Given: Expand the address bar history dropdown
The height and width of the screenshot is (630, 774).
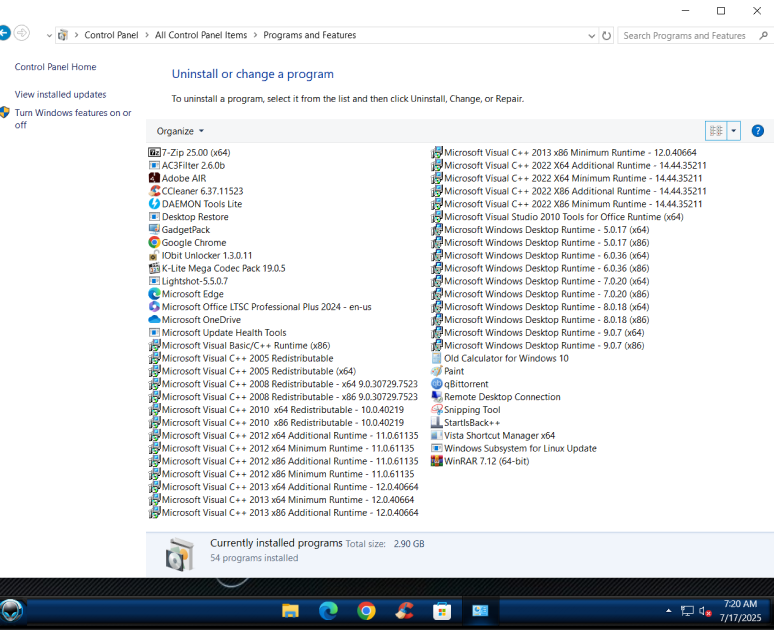Looking at the screenshot, I should pyautogui.click(x=591, y=36).
